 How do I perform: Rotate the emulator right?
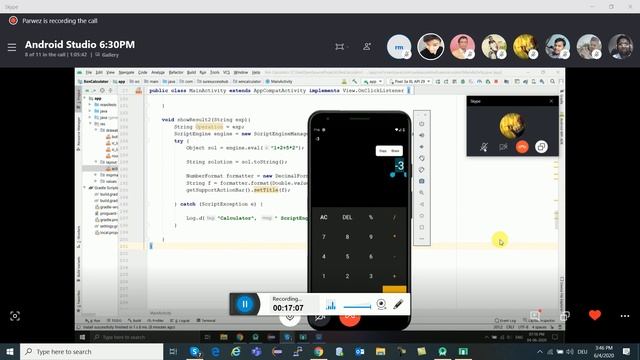[x=422, y=169]
